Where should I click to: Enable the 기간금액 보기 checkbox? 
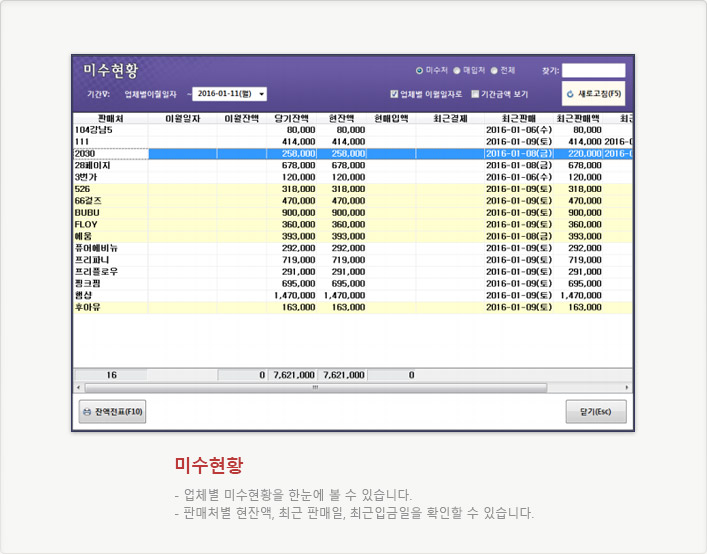pyautogui.click(x=476, y=94)
